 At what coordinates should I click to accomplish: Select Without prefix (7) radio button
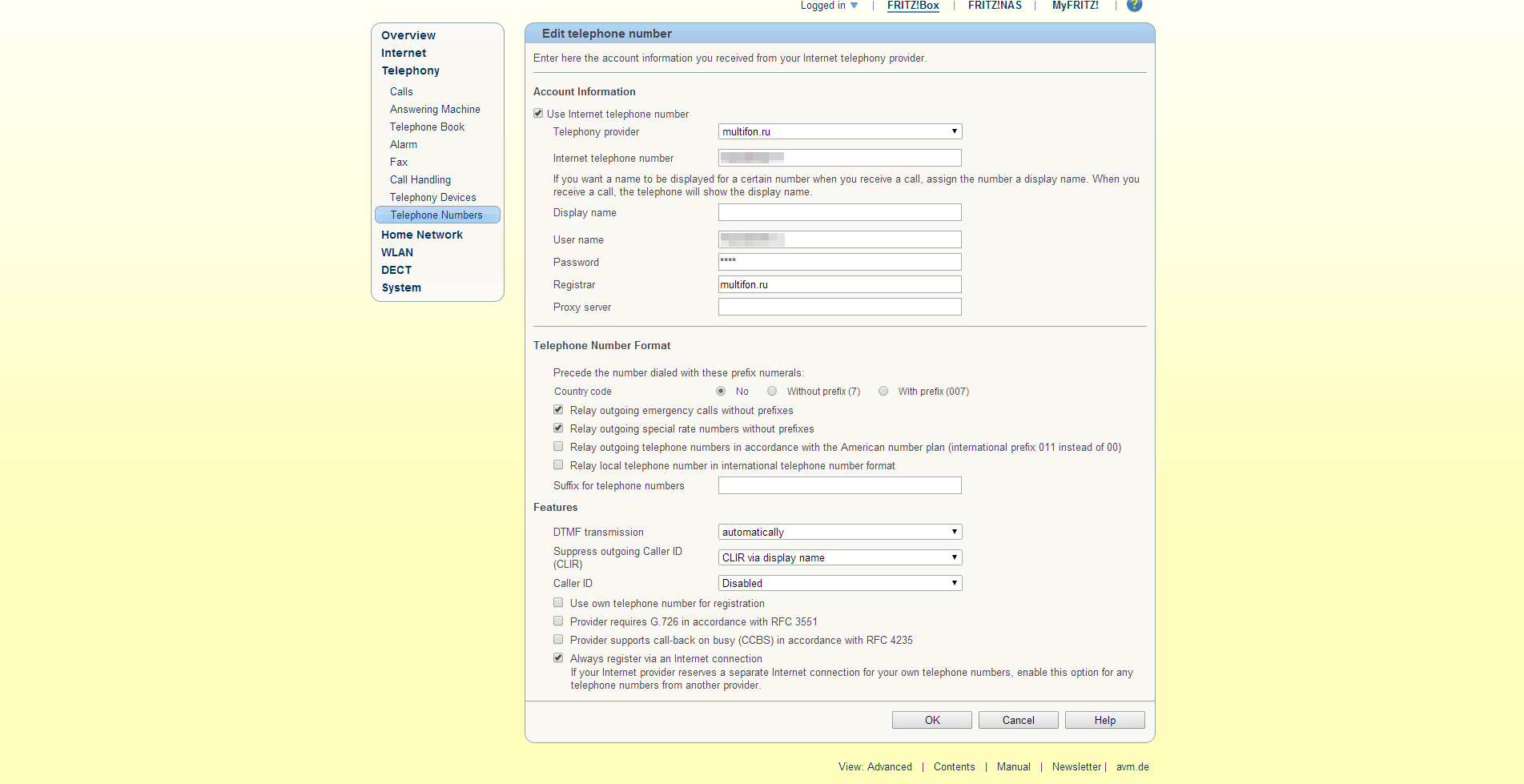tap(772, 391)
